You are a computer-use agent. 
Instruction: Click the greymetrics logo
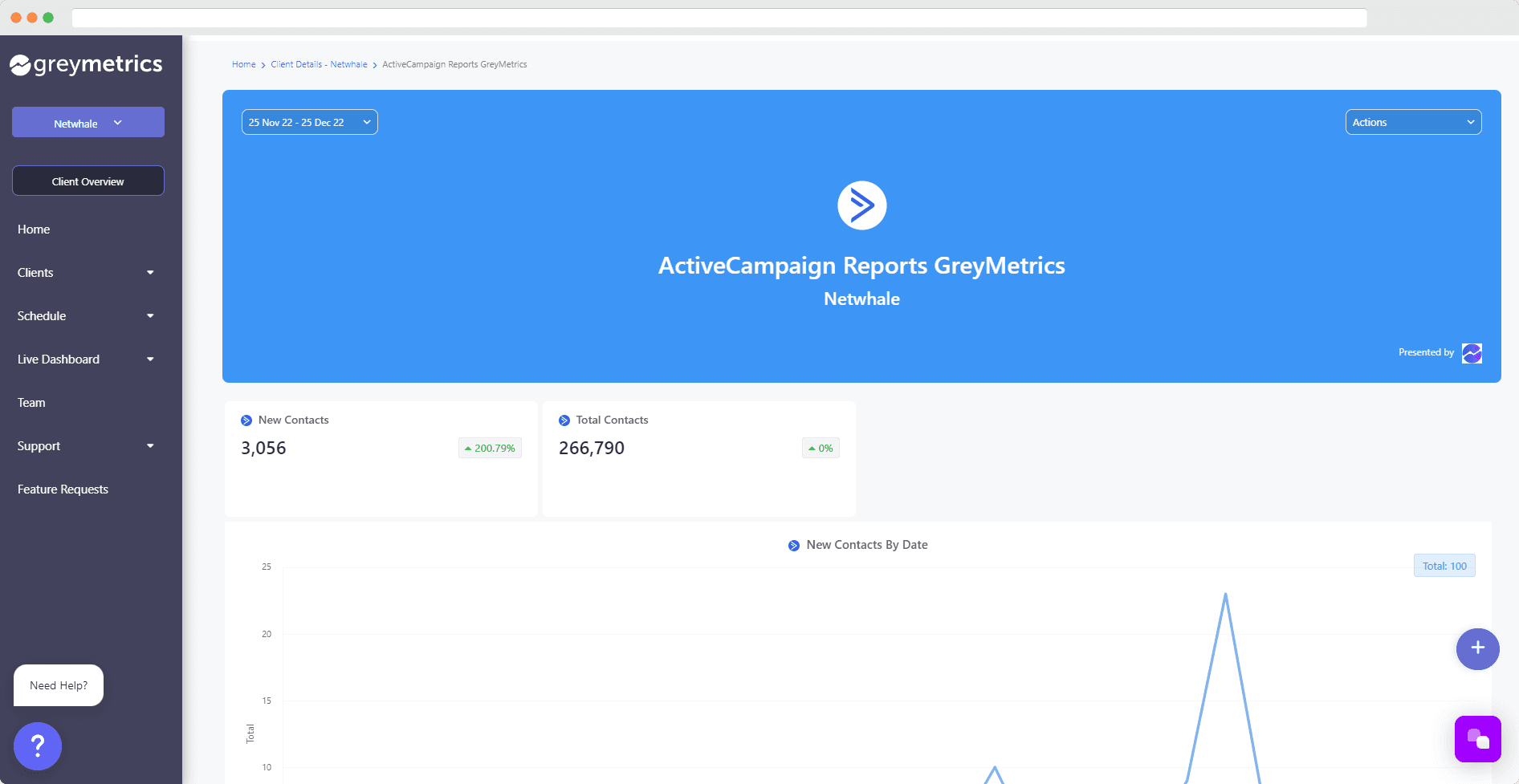click(x=86, y=64)
